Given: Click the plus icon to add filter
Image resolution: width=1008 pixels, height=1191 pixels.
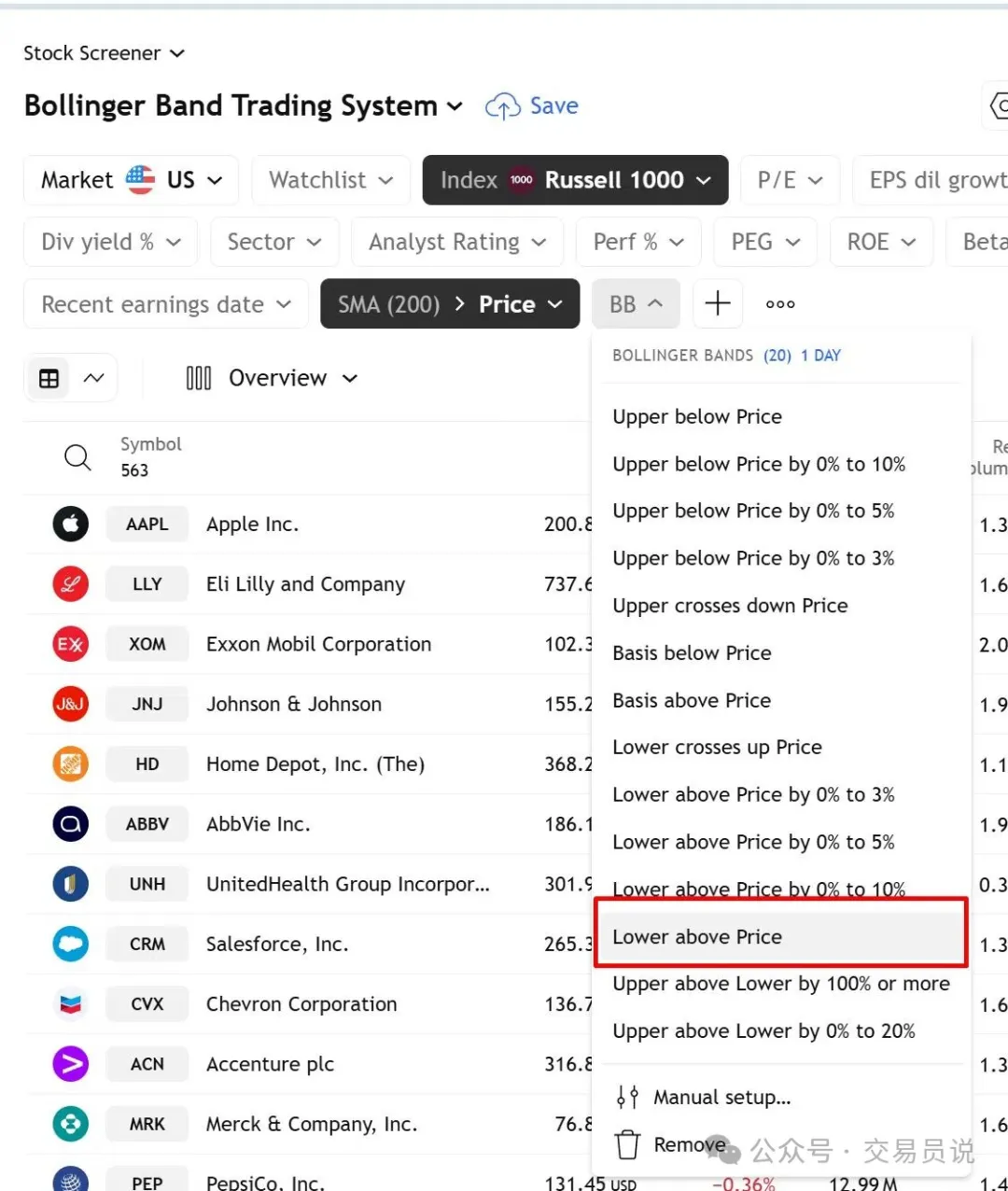Looking at the screenshot, I should pos(718,303).
